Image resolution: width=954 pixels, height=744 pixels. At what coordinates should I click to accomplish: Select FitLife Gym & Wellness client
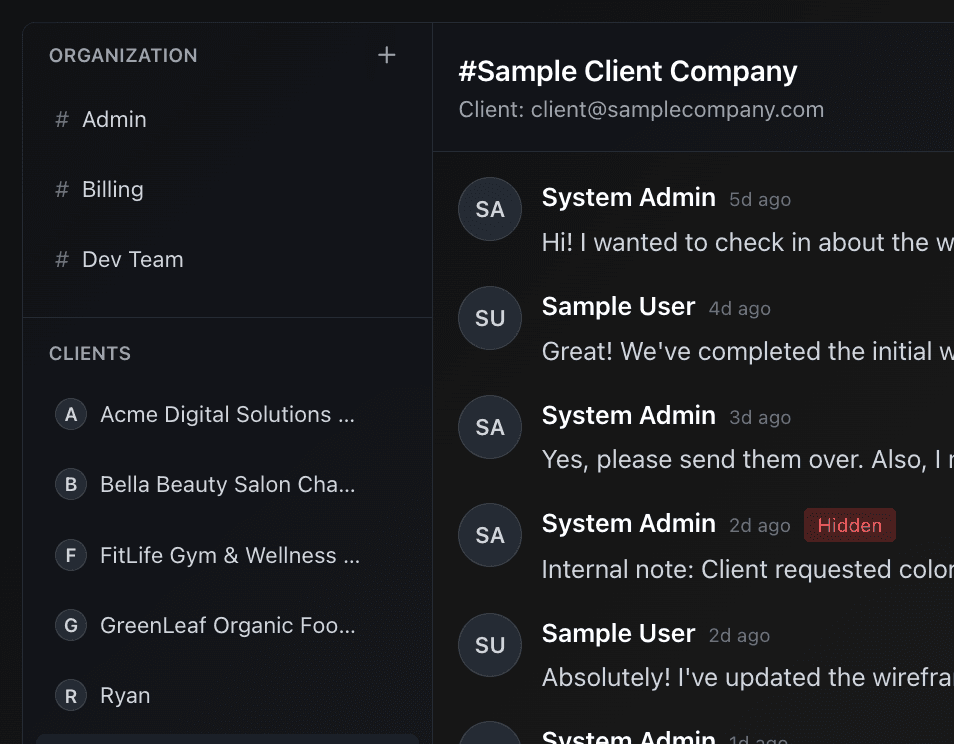[x=228, y=555]
